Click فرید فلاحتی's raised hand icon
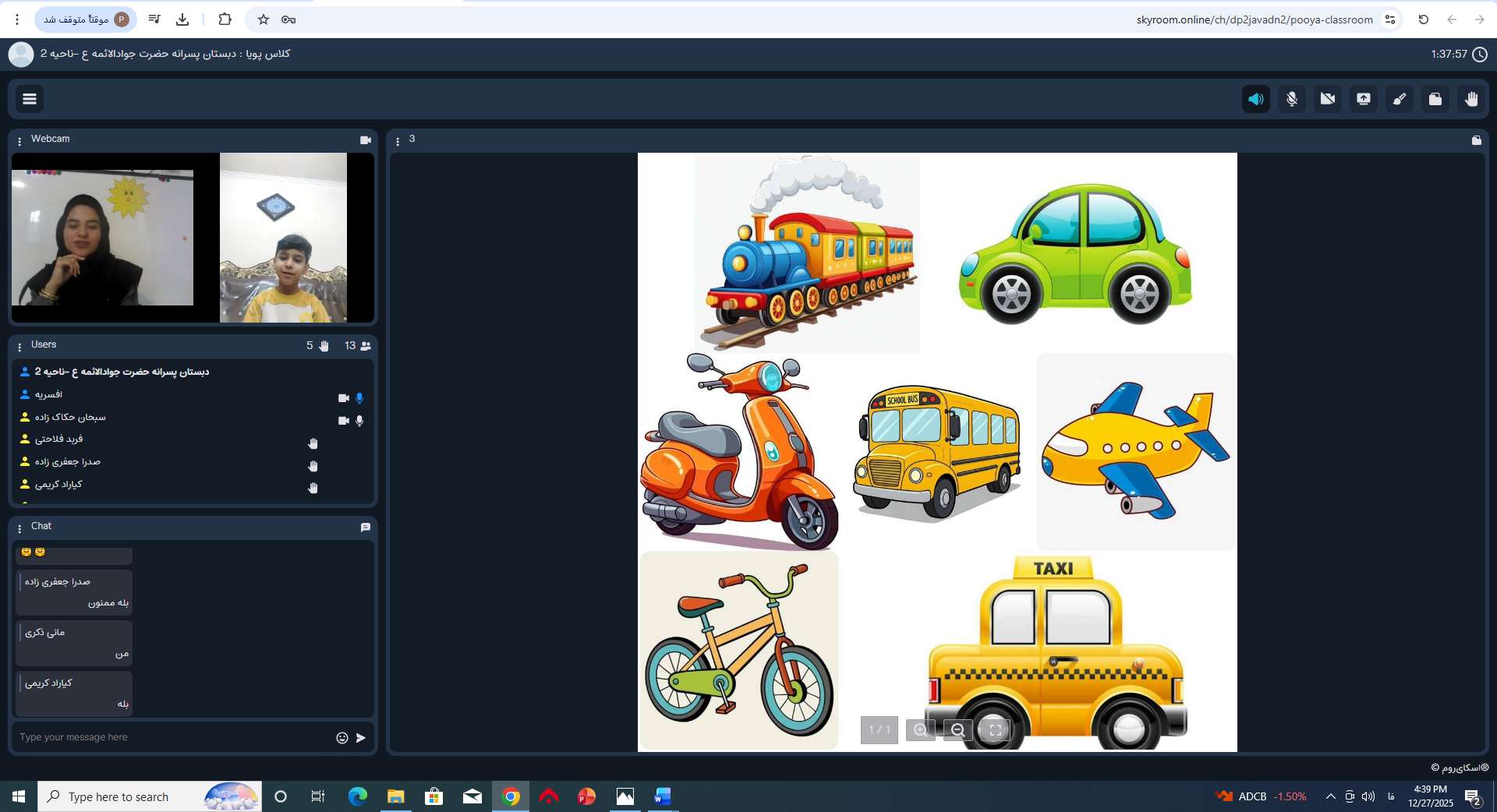The height and width of the screenshot is (812, 1497). point(313,443)
